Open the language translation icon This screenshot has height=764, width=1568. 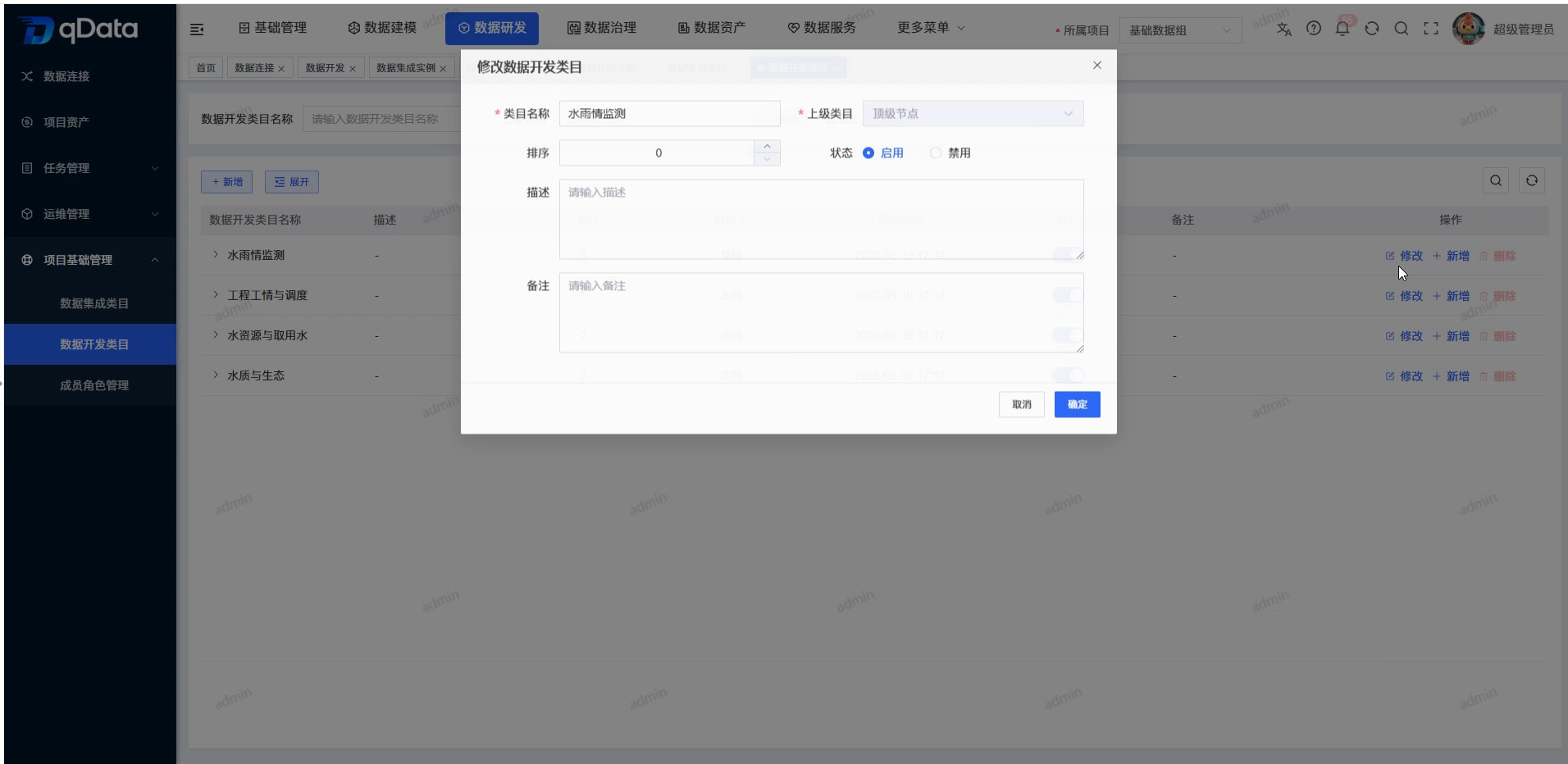1284,29
